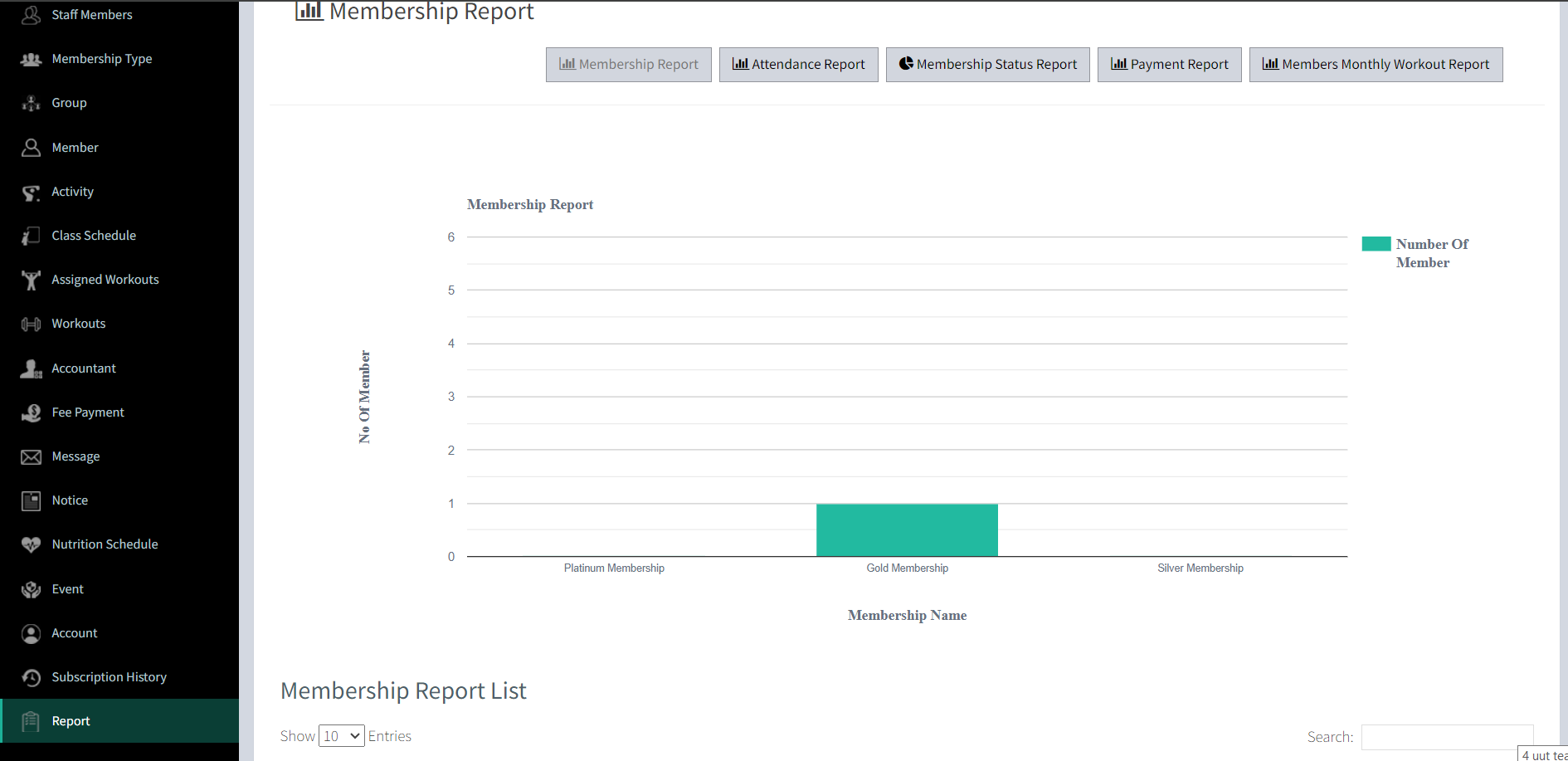Image resolution: width=1568 pixels, height=761 pixels.
Task: Open Members Monthly Workout Report
Action: click(x=1376, y=65)
